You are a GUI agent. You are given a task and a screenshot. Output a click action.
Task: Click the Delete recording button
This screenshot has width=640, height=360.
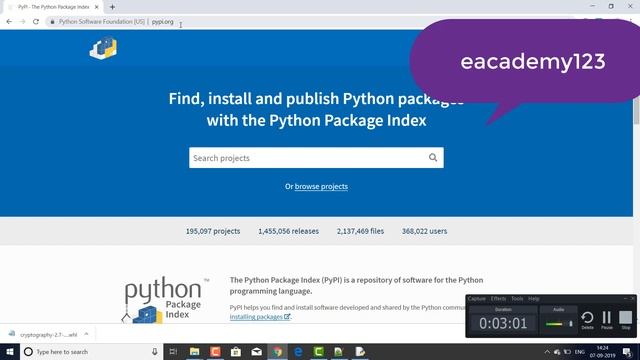click(x=587, y=320)
